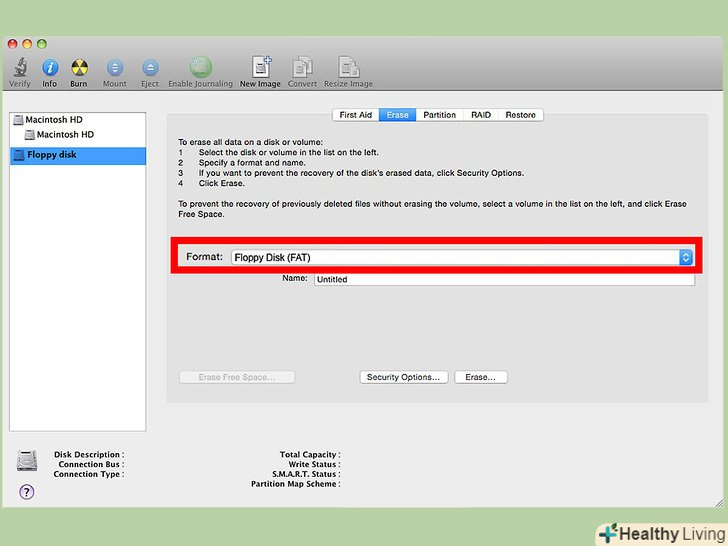The height and width of the screenshot is (546, 728).
Task: Click the Name field containing Untitled
Action: [x=504, y=279]
